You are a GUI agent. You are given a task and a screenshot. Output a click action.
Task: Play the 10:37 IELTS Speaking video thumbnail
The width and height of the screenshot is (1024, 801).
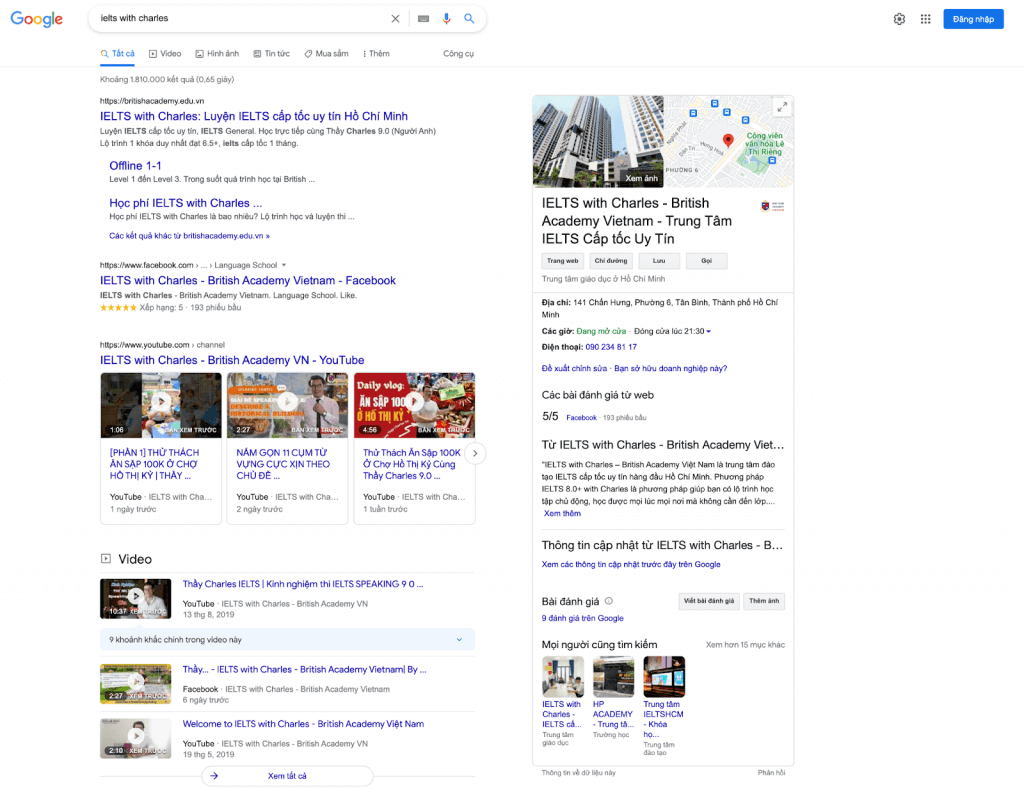[136, 599]
